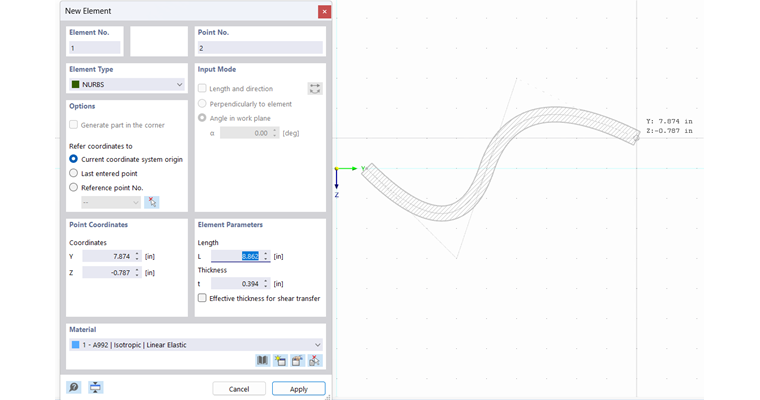Close the New Element dialog
The height and width of the screenshot is (400, 760).
coord(324,12)
